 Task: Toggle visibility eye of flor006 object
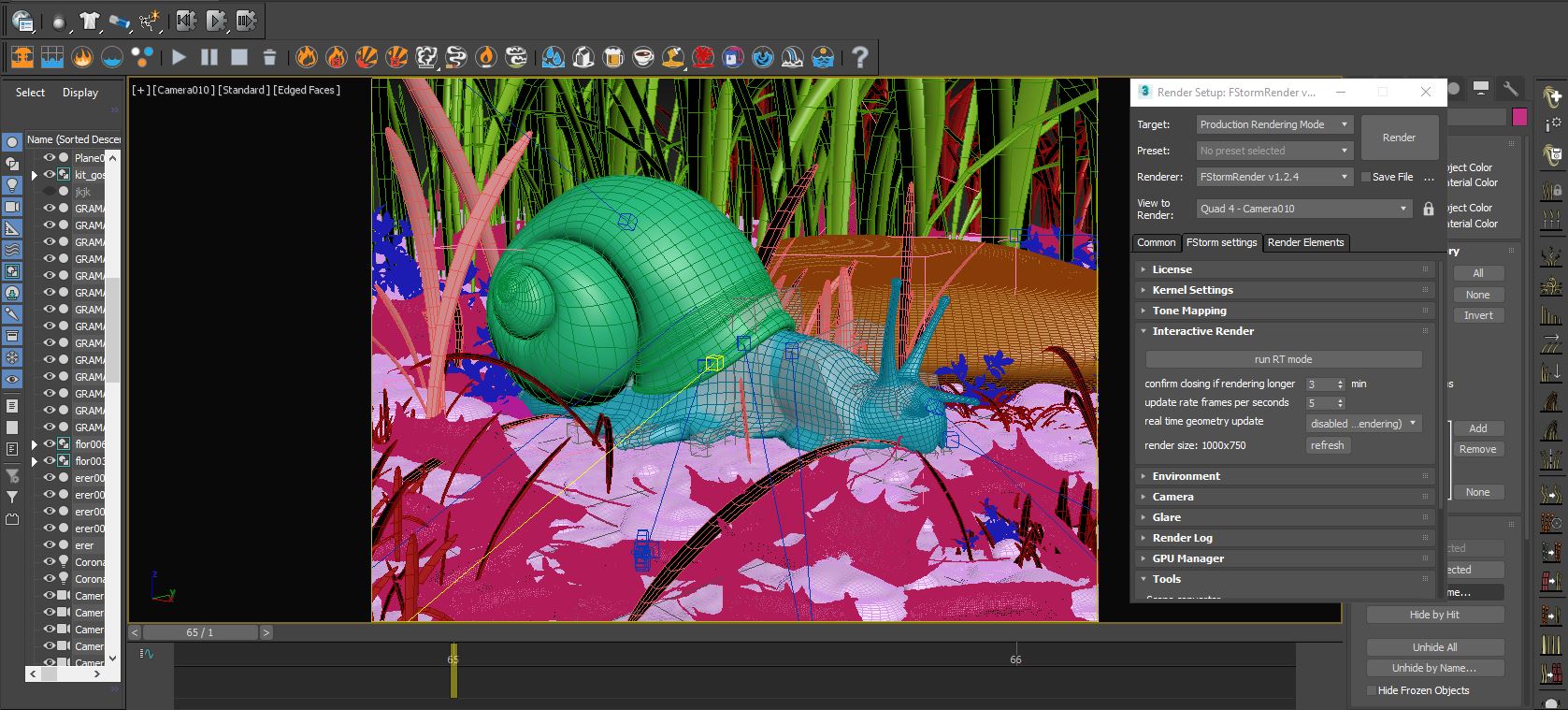pos(50,444)
